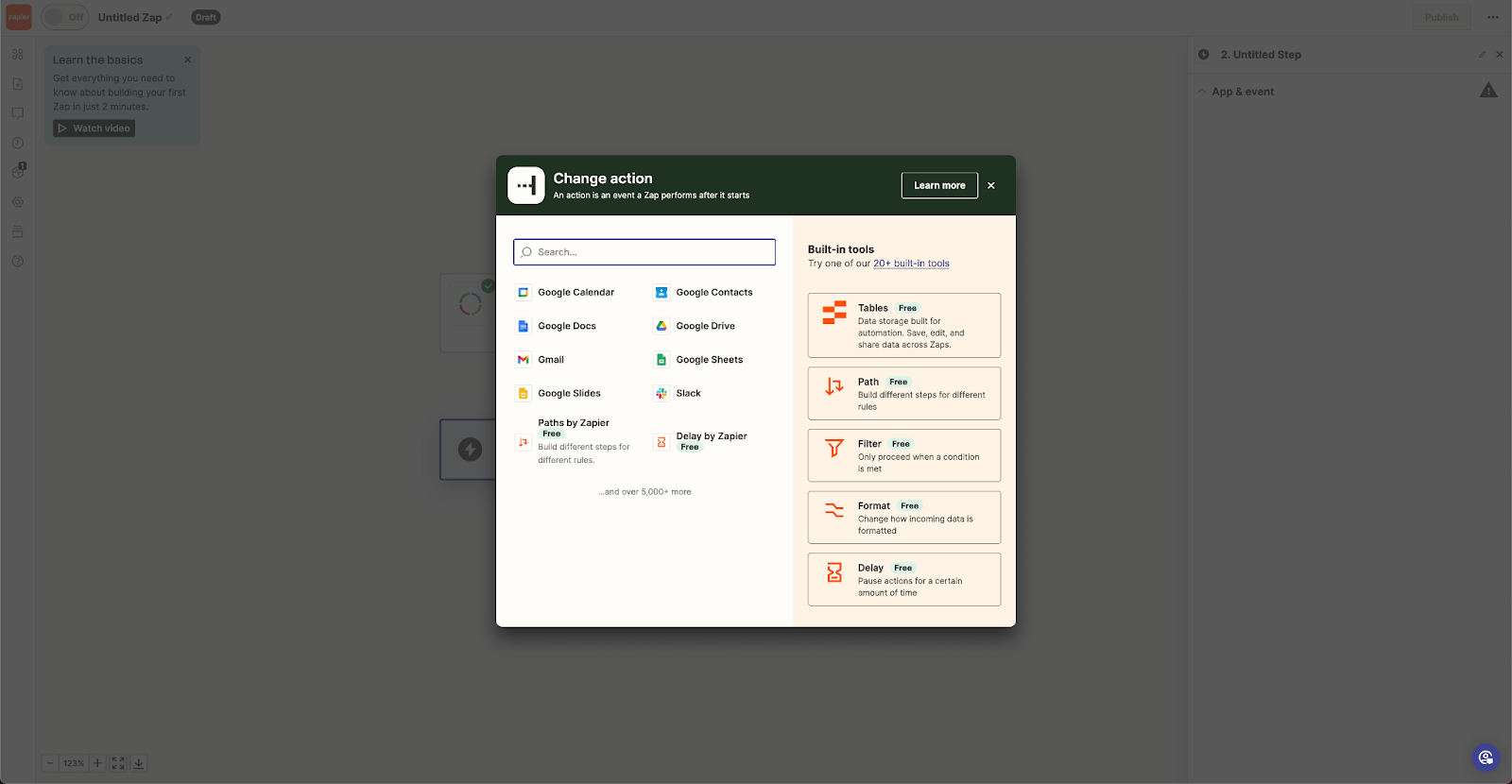Open the three-dots more menu

[1493, 17]
